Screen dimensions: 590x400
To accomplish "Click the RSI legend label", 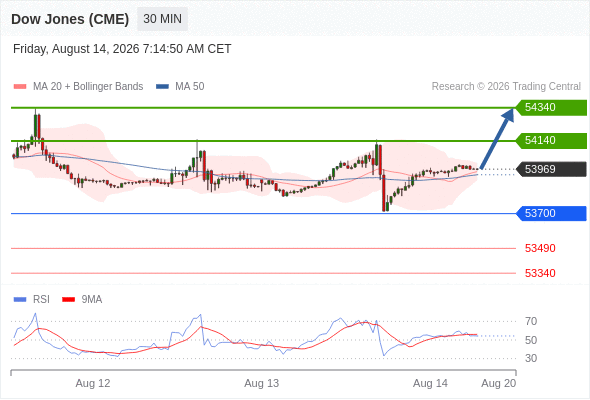I will point(41,300).
